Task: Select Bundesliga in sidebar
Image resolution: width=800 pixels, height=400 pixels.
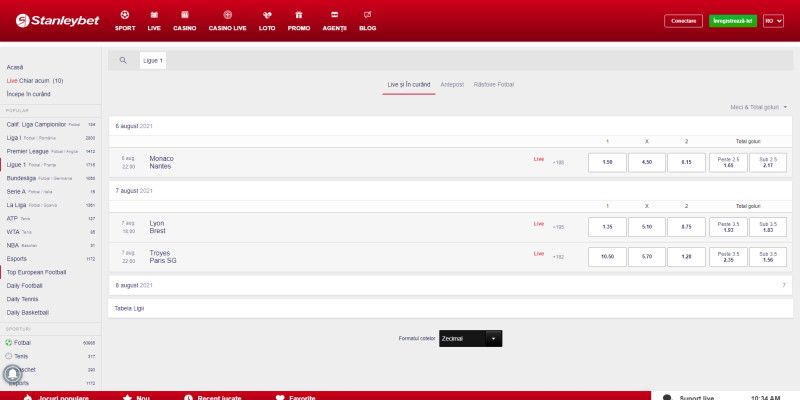Action: click(51, 178)
